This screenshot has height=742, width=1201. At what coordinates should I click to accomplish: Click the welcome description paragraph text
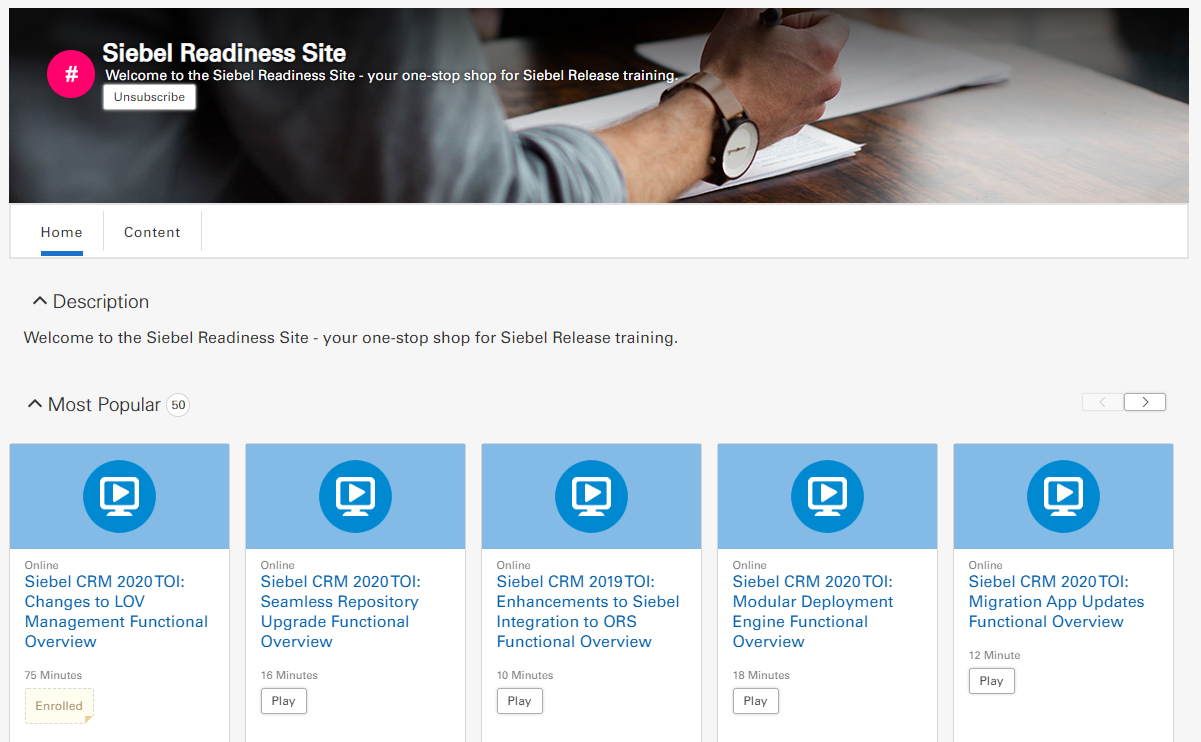[351, 338]
